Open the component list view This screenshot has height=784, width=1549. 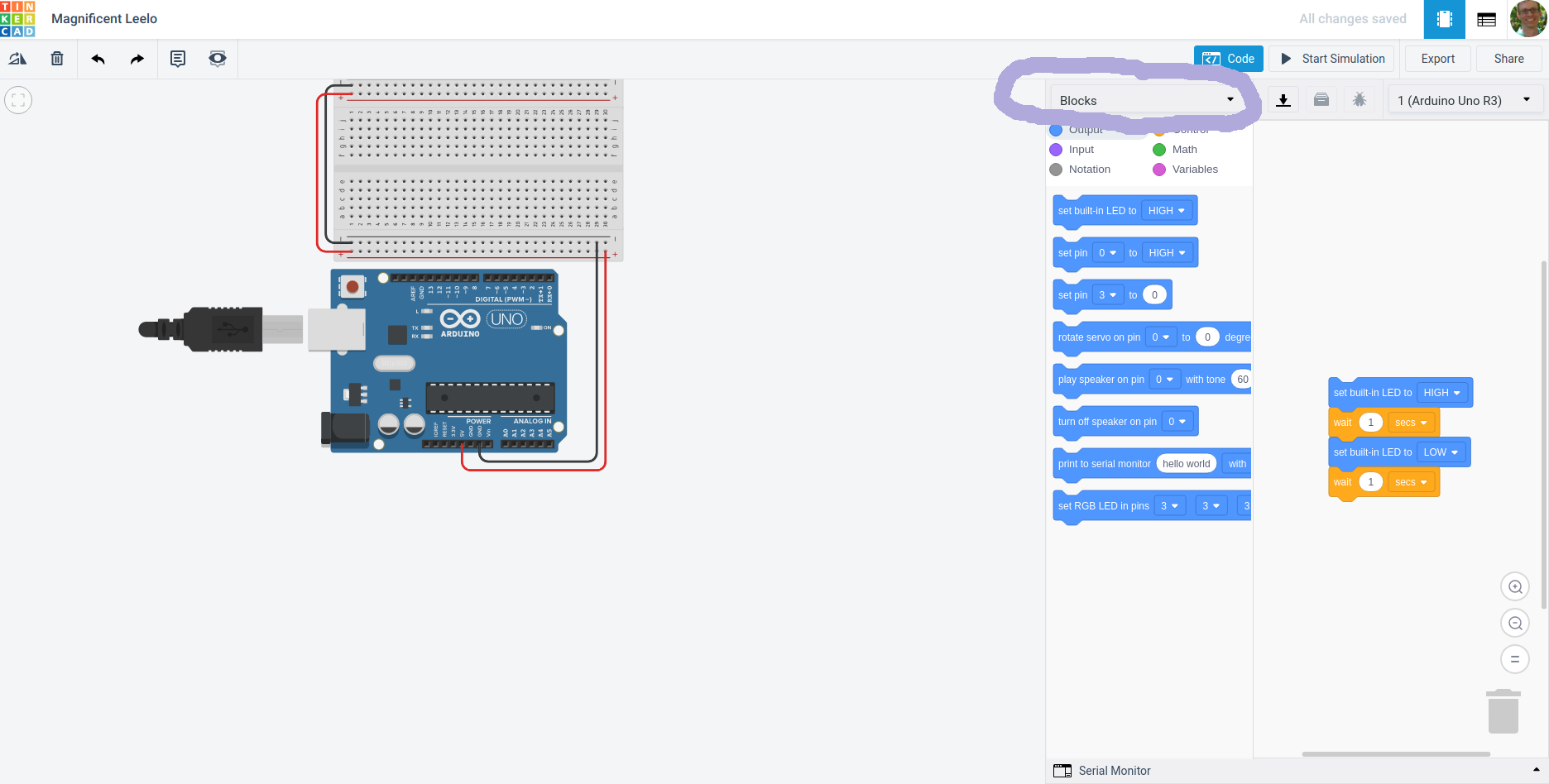pyautogui.click(x=1486, y=19)
